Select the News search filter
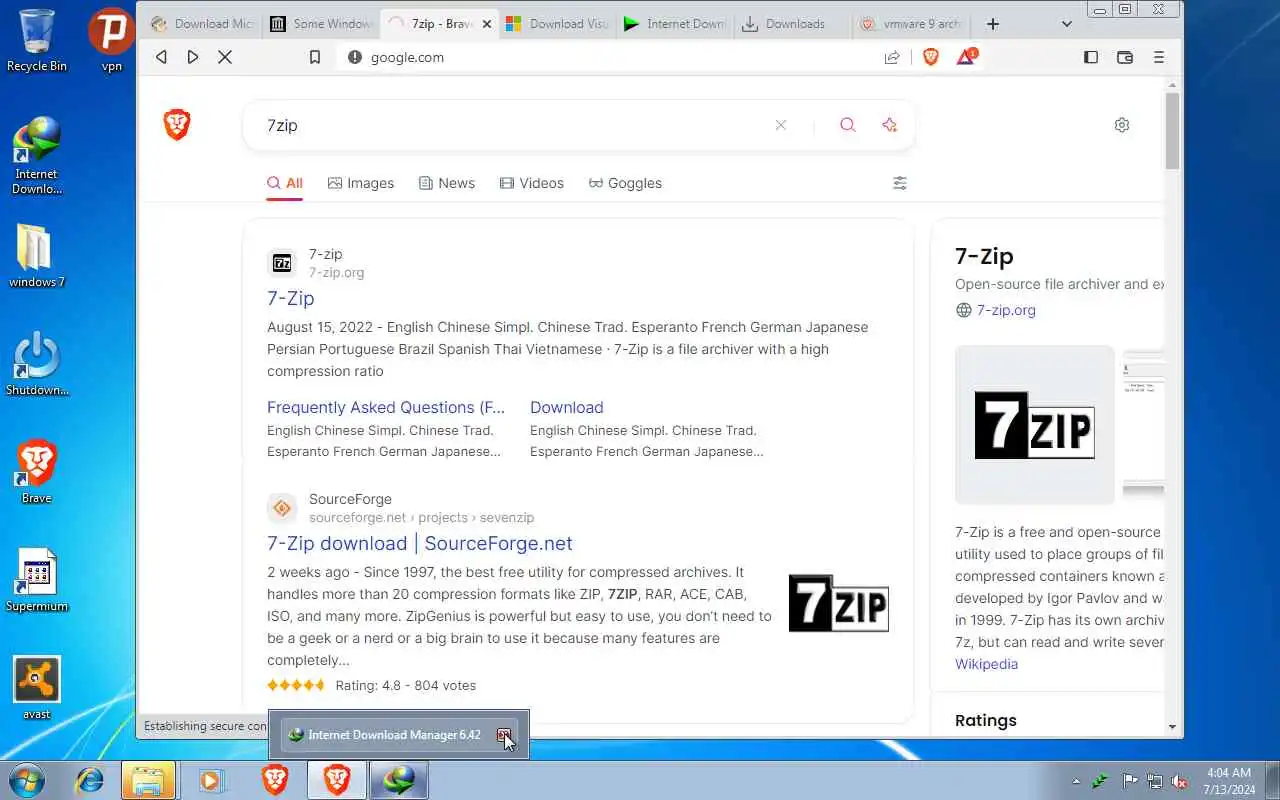This screenshot has height=800, width=1280. pyautogui.click(x=446, y=183)
